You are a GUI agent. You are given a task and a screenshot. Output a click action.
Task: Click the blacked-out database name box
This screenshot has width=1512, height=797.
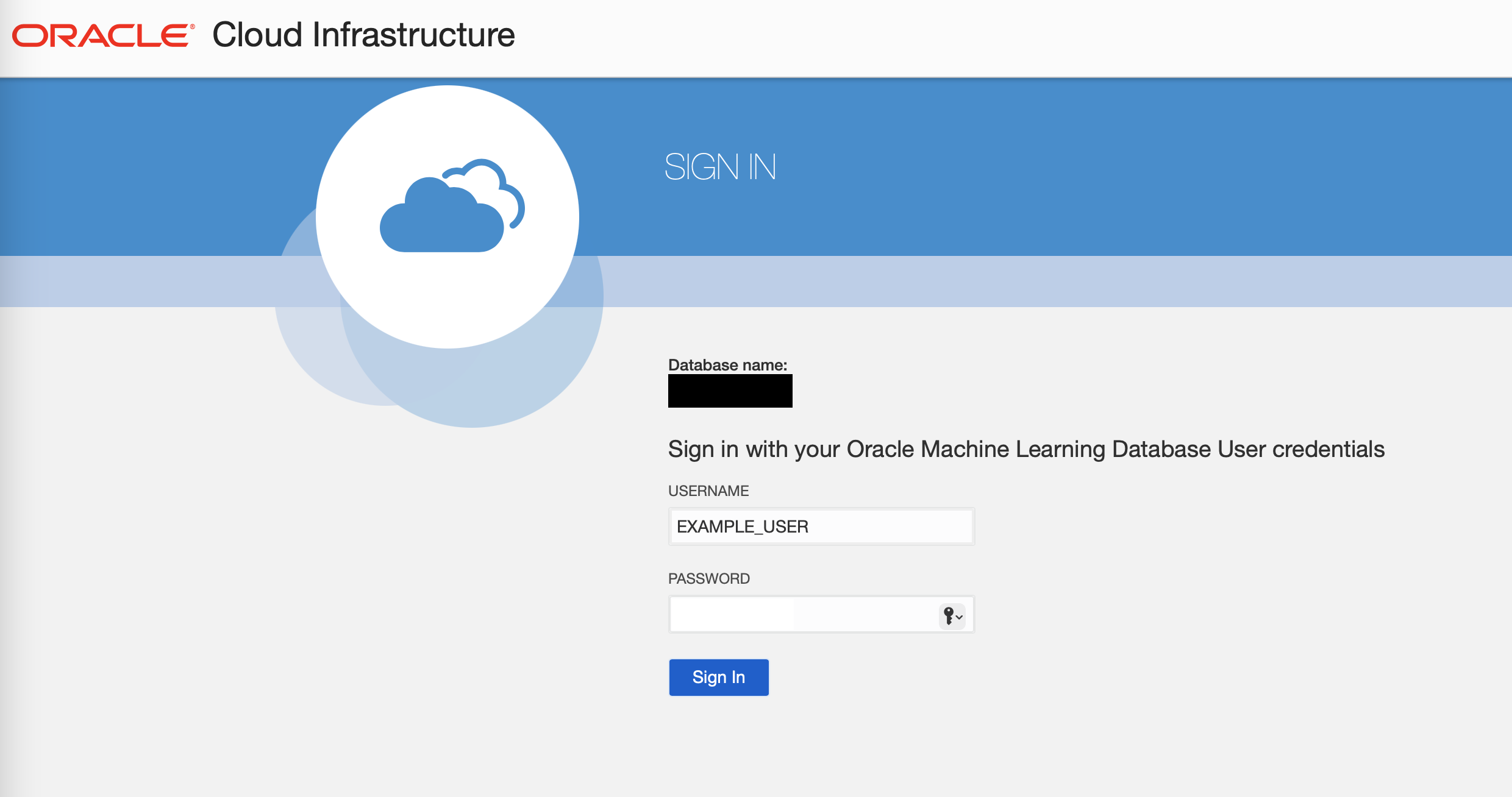coord(730,391)
